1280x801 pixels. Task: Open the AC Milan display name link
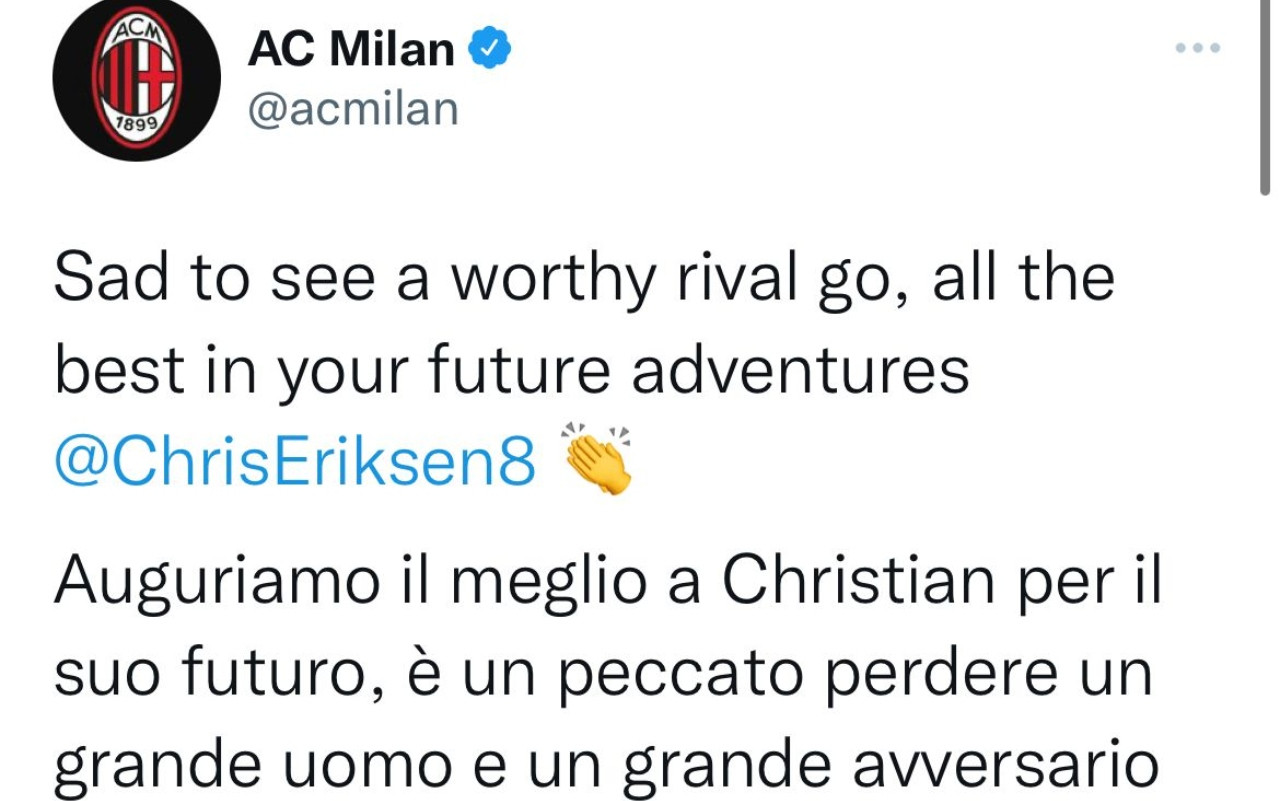coord(351,47)
